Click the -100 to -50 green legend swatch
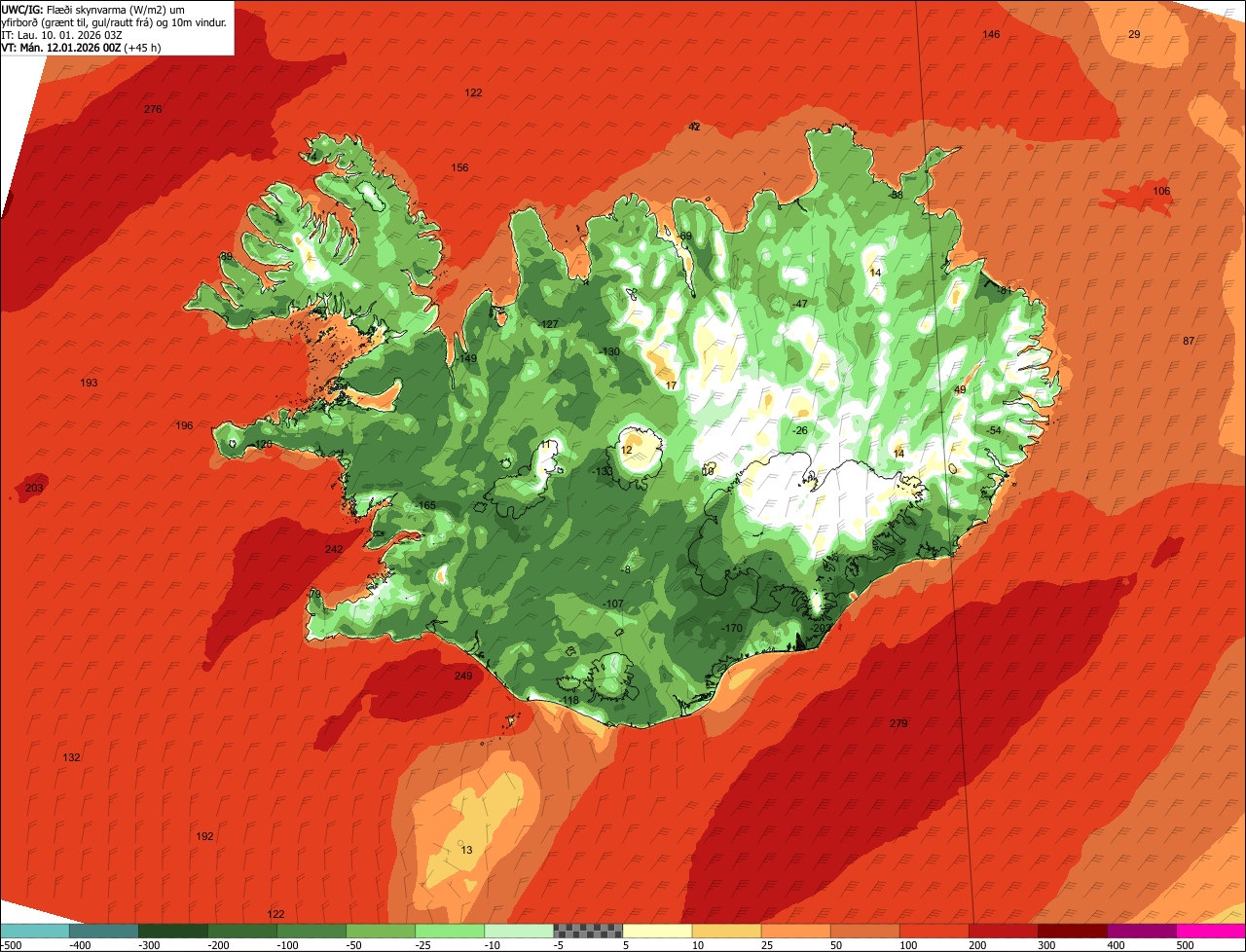 click(x=311, y=931)
